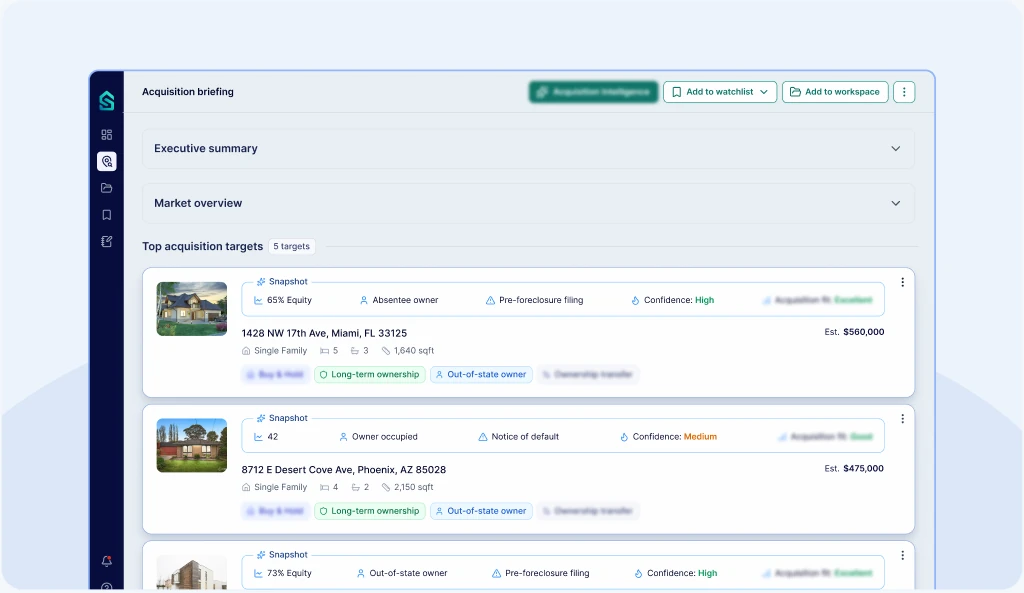1024x593 pixels.
Task: Open the notes edit icon in sidebar
Action: (x=106, y=242)
